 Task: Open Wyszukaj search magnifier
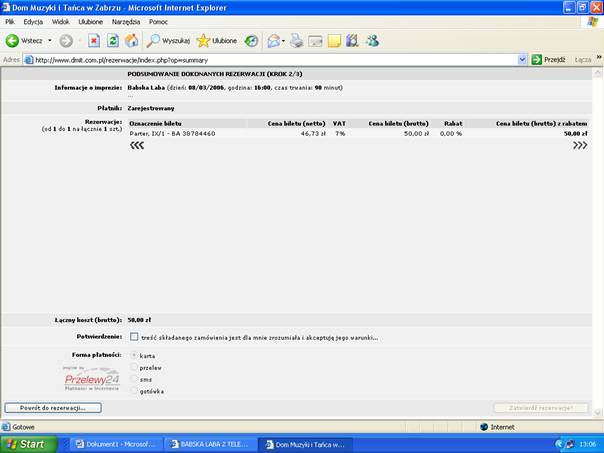pos(154,41)
